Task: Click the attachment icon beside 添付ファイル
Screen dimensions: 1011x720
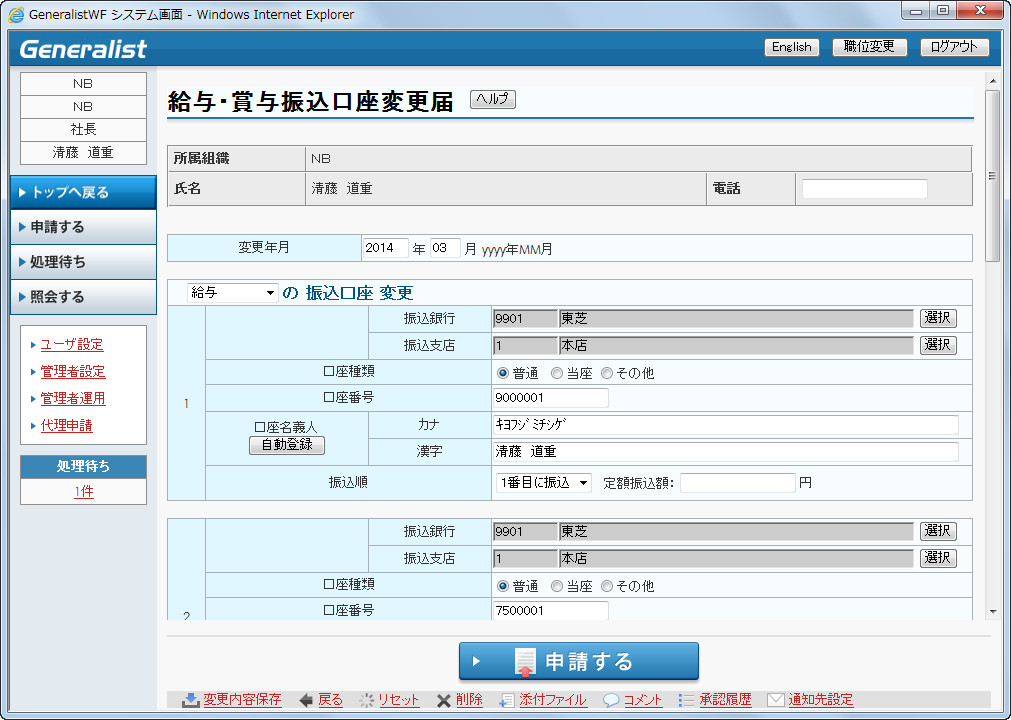Action: tap(507, 700)
